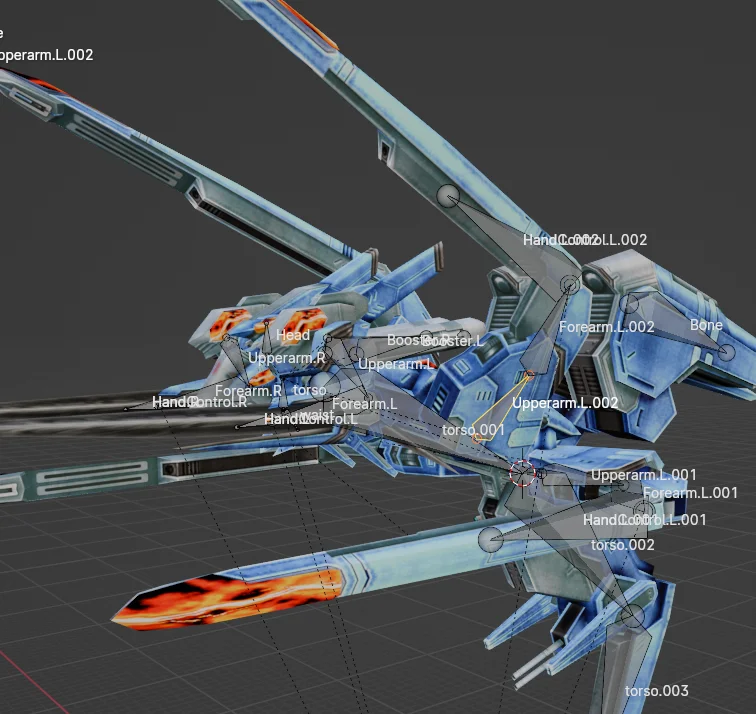Click the Upperarm.L bone name
756x714 pixels.
click(x=396, y=364)
